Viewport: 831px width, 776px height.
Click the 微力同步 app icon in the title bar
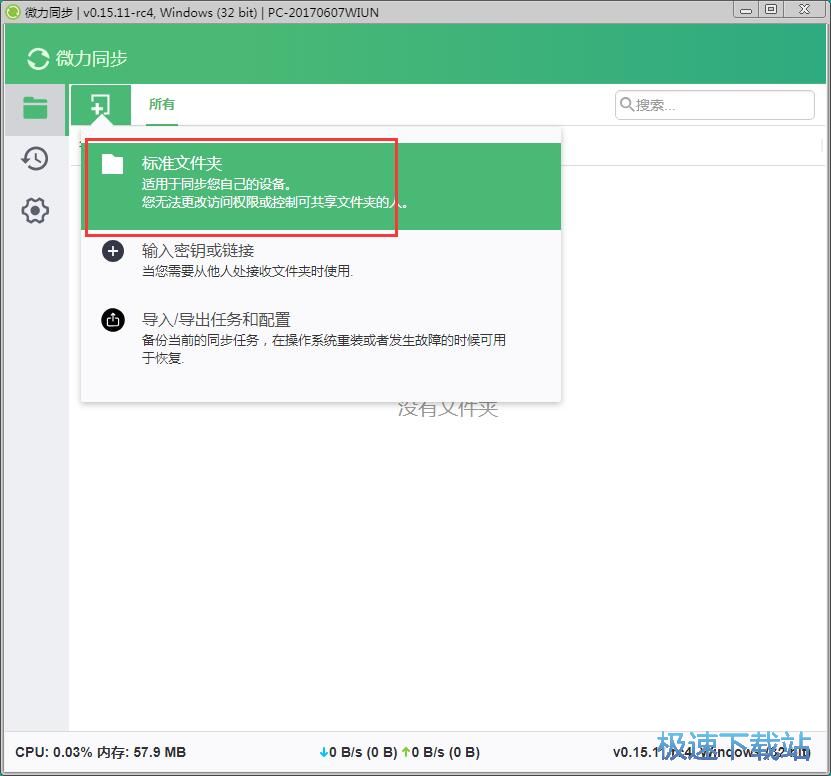click(11, 12)
